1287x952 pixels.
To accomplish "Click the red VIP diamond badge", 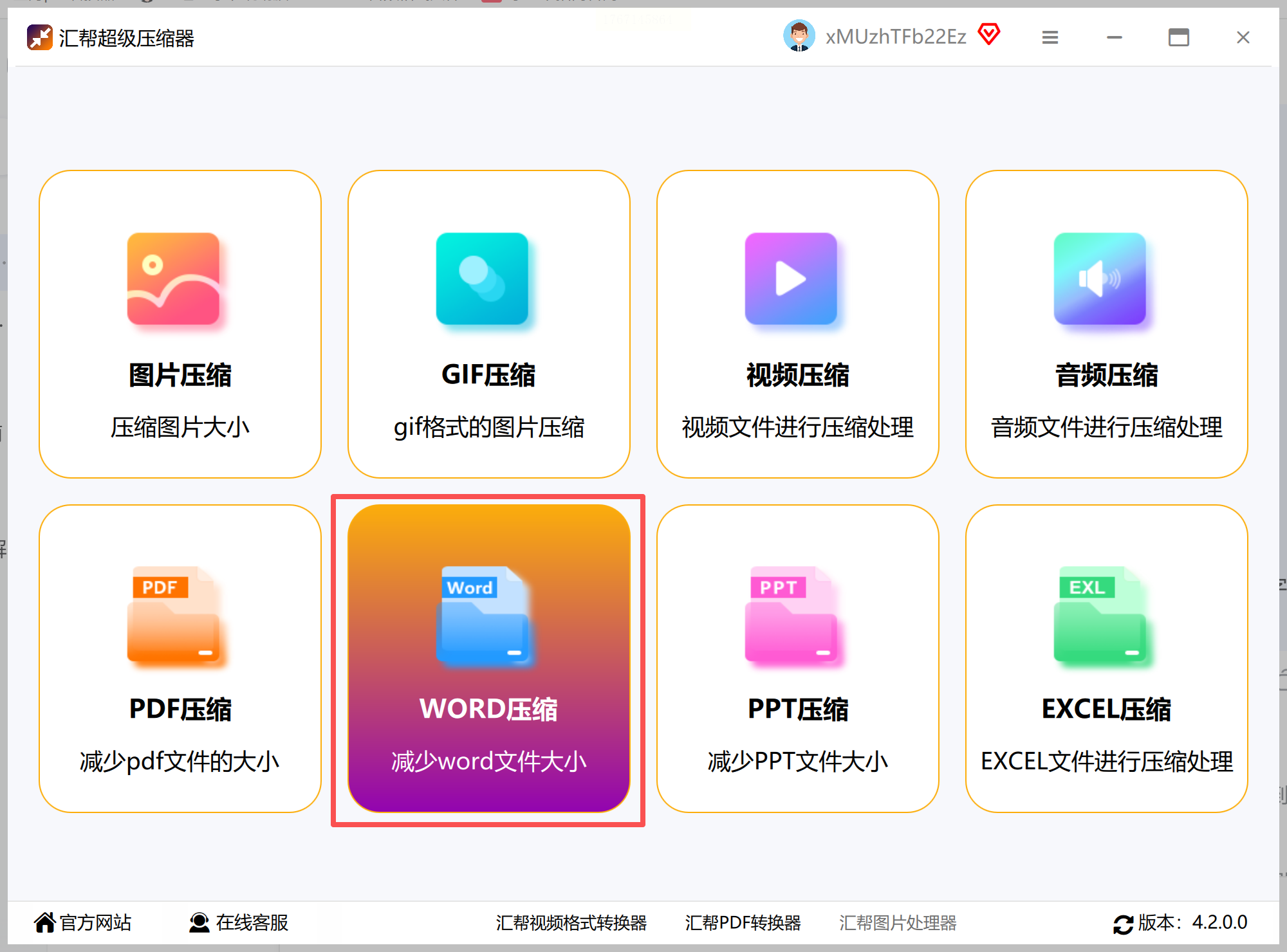I will click(x=989, y=34).
